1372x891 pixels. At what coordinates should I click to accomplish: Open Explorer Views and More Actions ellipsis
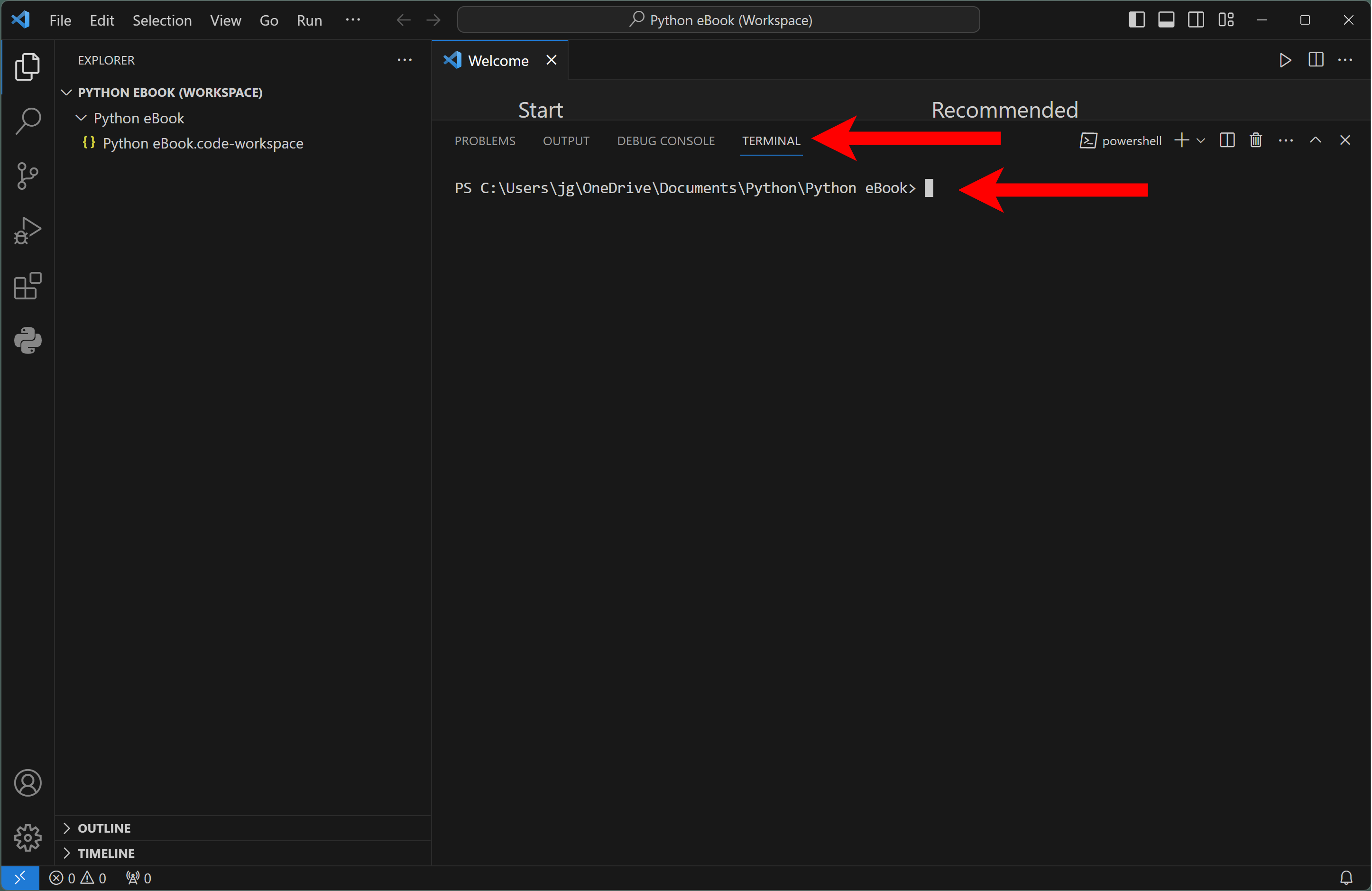click(x=405, y=60)
